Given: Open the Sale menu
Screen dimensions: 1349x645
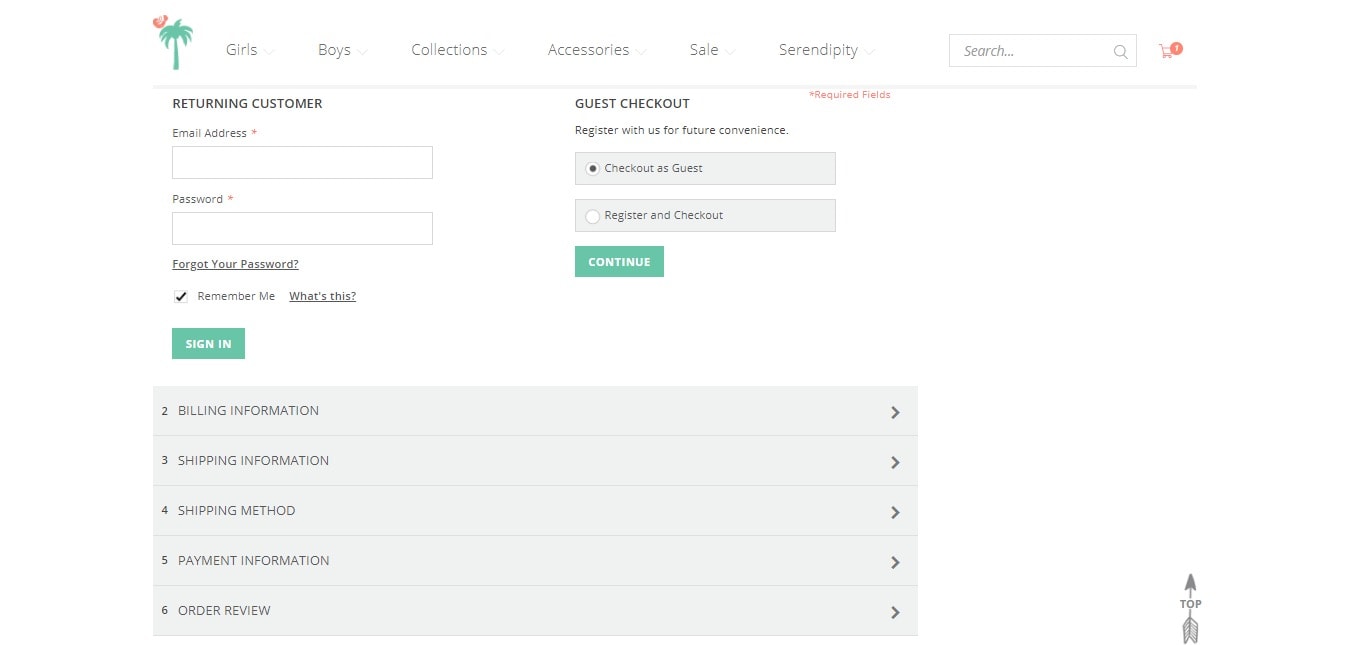Looking at the screenshot, I should click(x=704, y=50).
